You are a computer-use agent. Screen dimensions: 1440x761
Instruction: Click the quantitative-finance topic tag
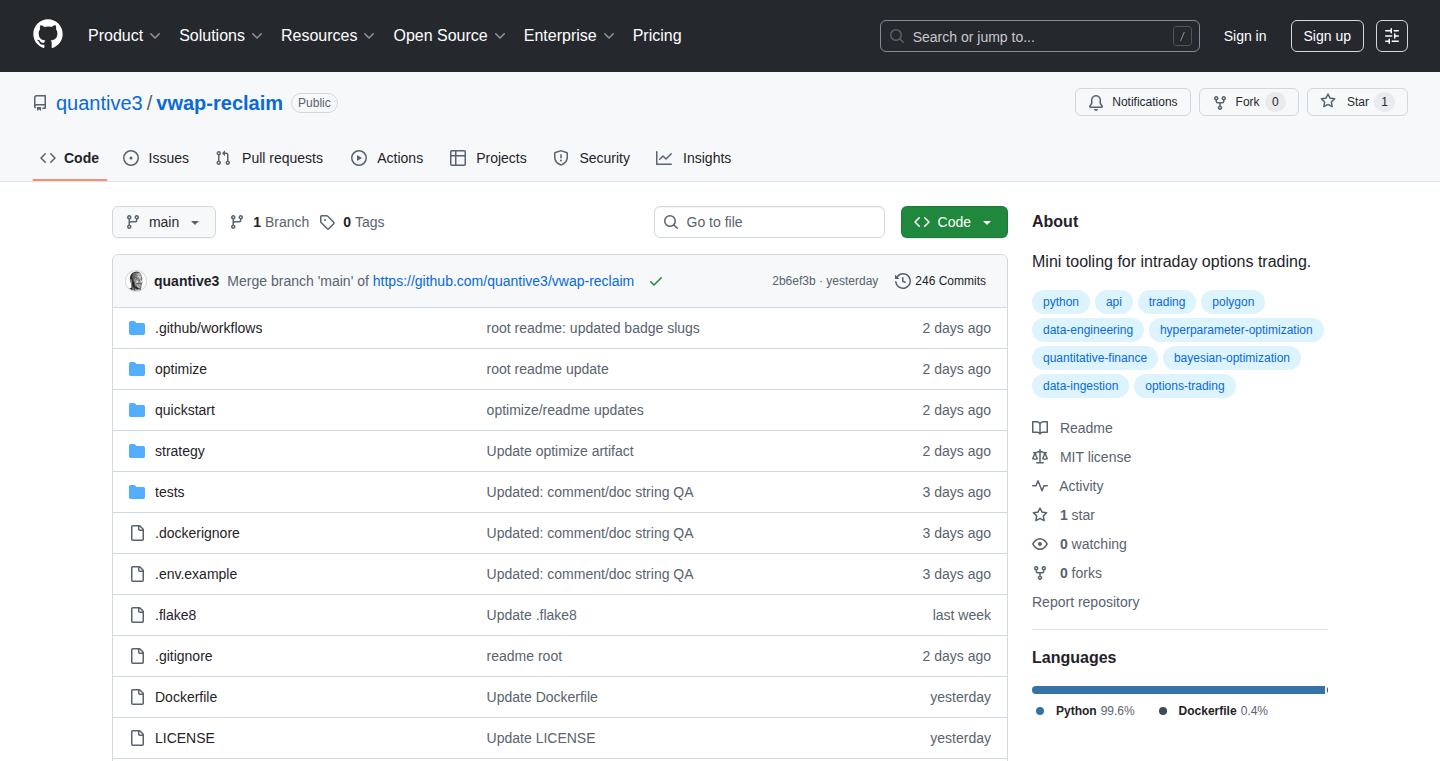(x=1095, y=358)
